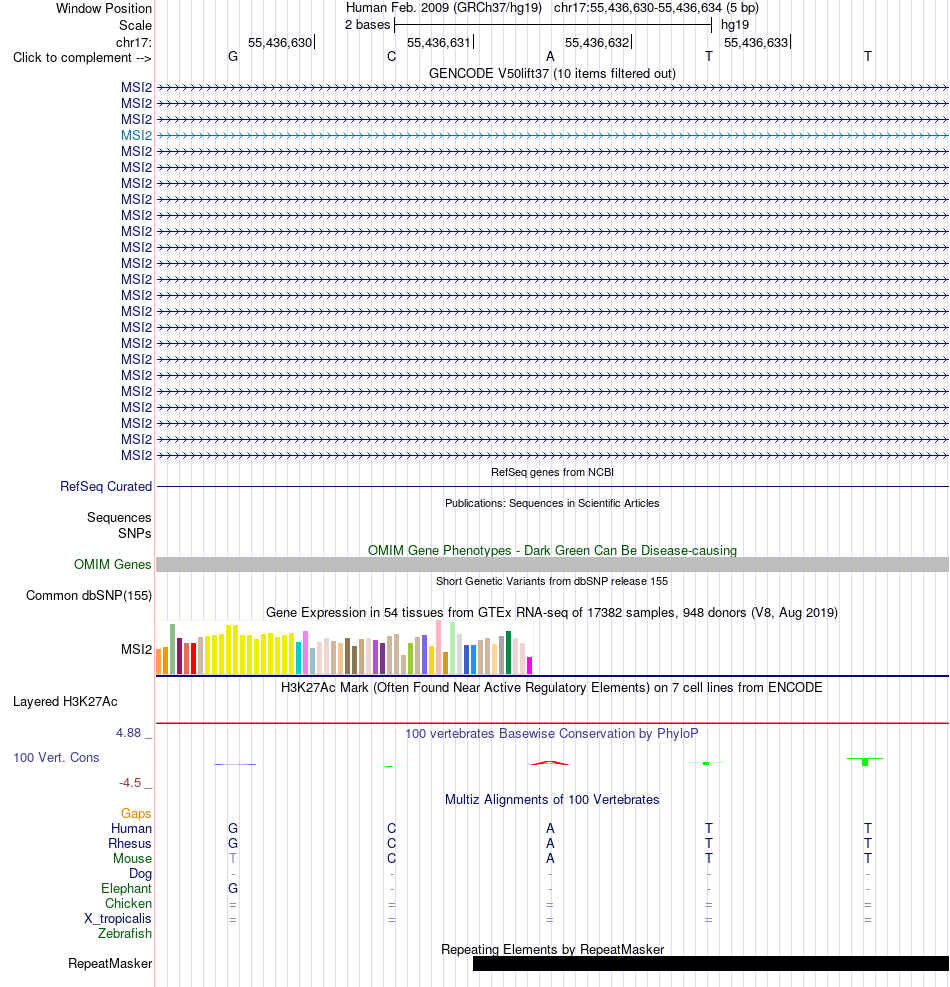Click the SNPs label
This screenshot has width=950, height=987.
tap(135, 533)
